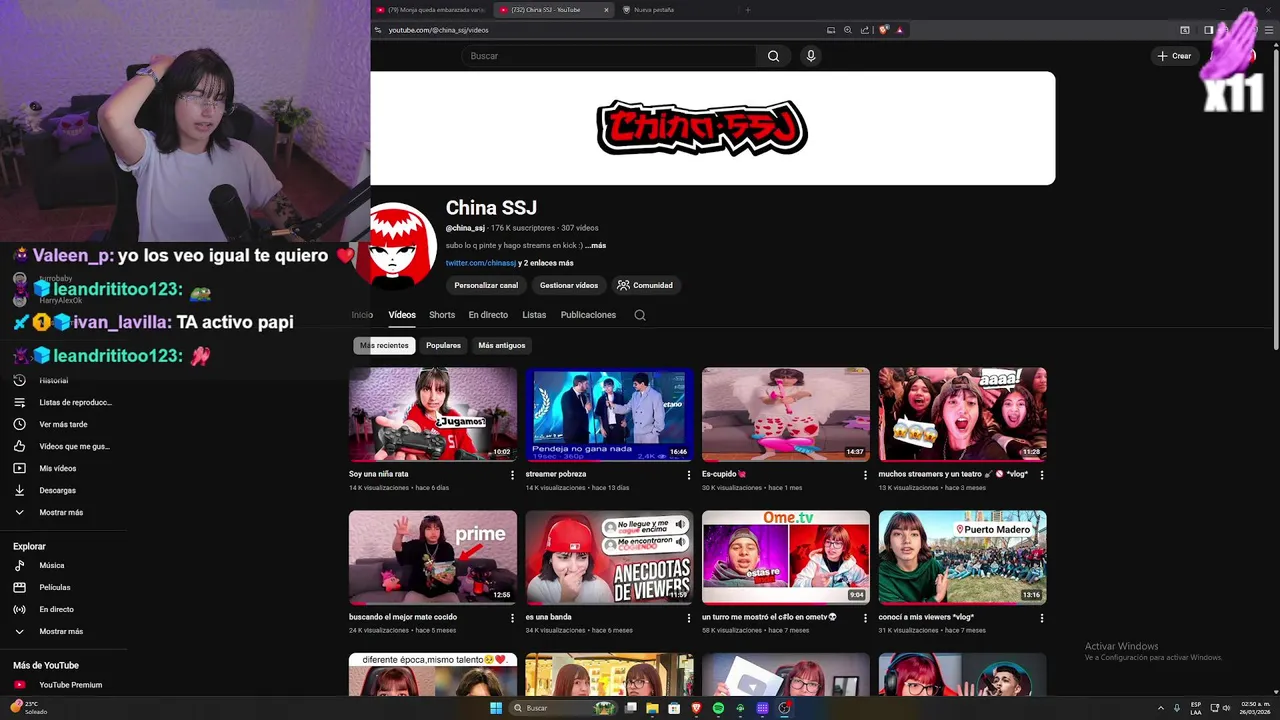The image size is (1280, 720).
Task: Open 'Ver más tarde' sidebar item
Action: click(x=62, y=424)
